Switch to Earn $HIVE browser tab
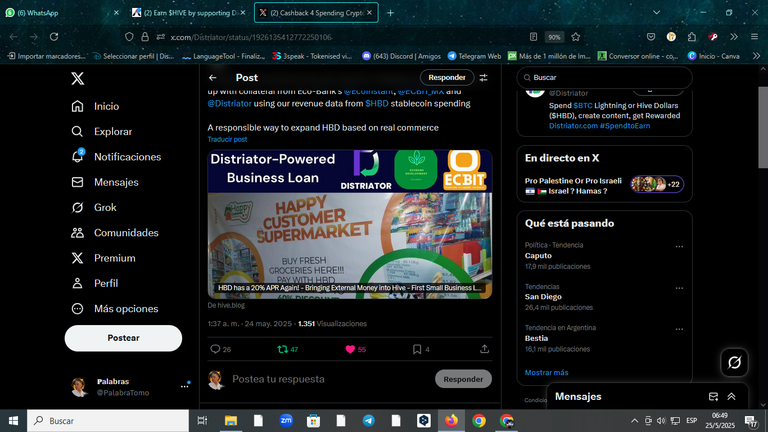 click(189, 13)
